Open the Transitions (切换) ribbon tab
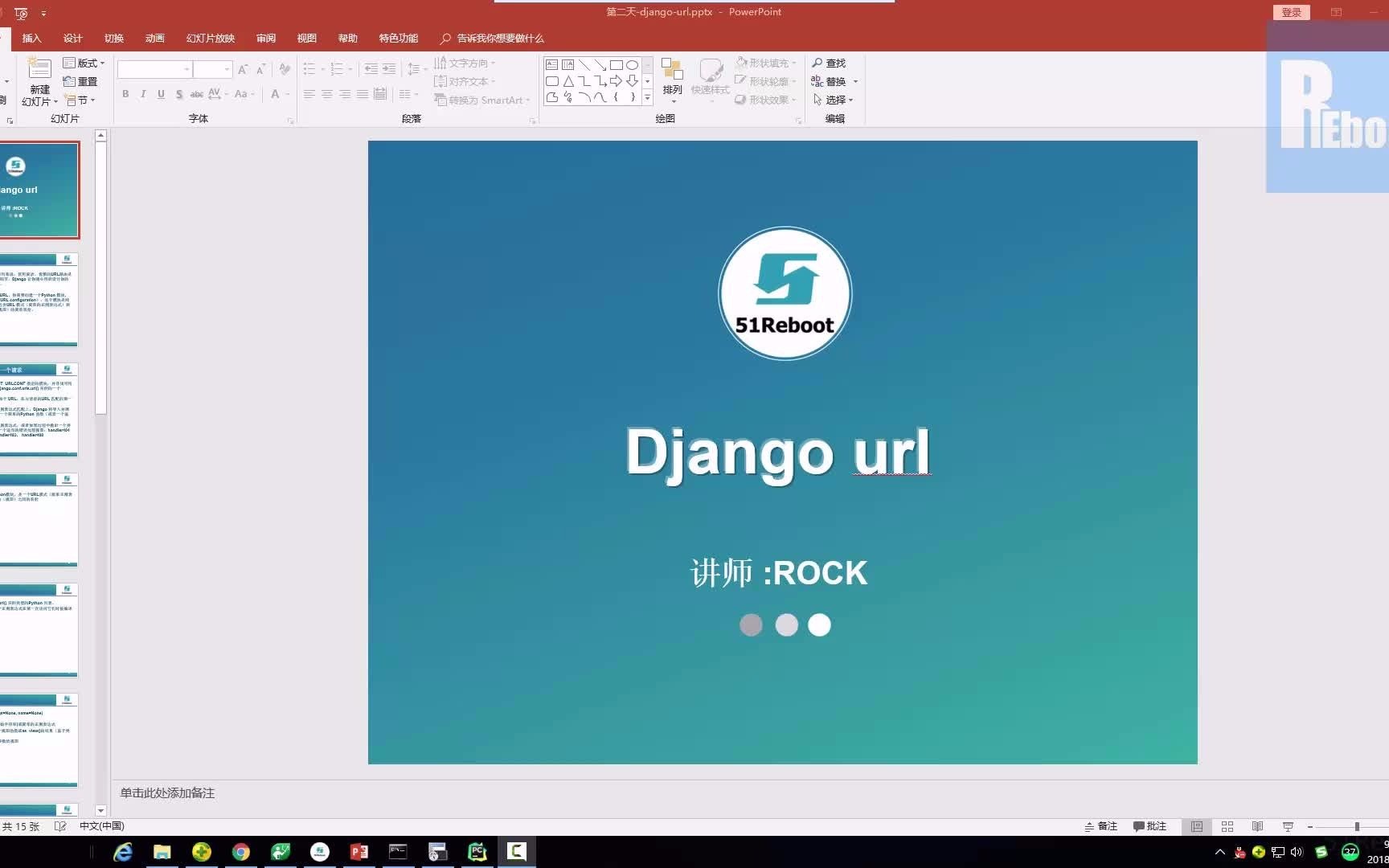Image resolution: width=1389 pixels, height=868 pixels. coord(114,38)
